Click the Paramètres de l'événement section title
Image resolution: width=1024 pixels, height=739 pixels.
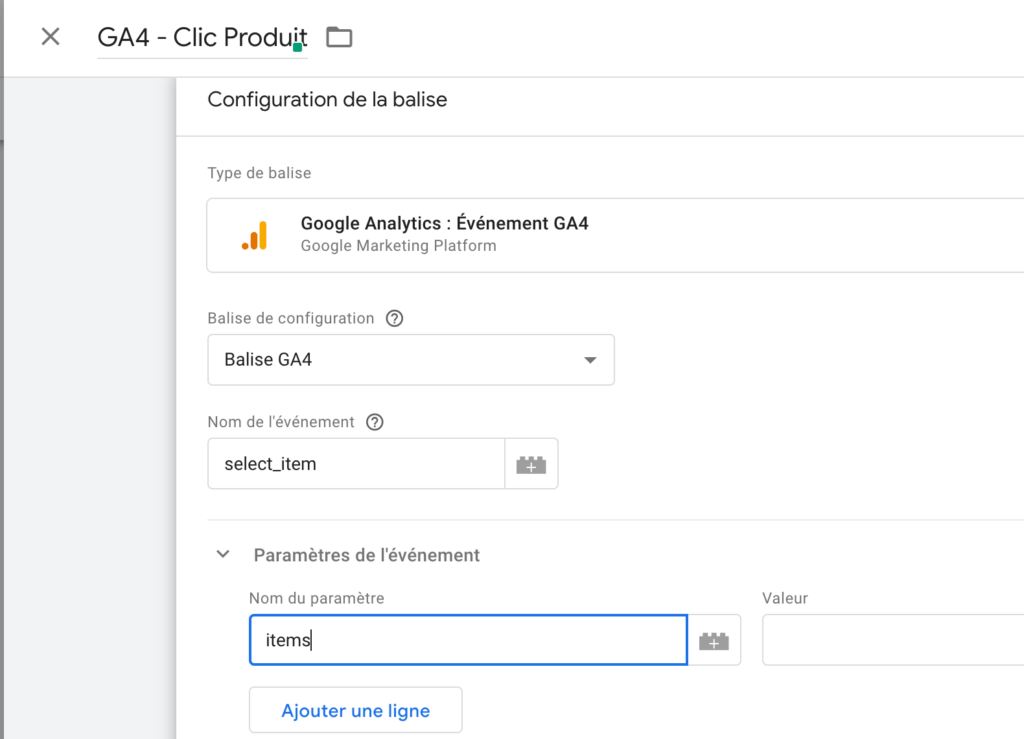point(367,555)
